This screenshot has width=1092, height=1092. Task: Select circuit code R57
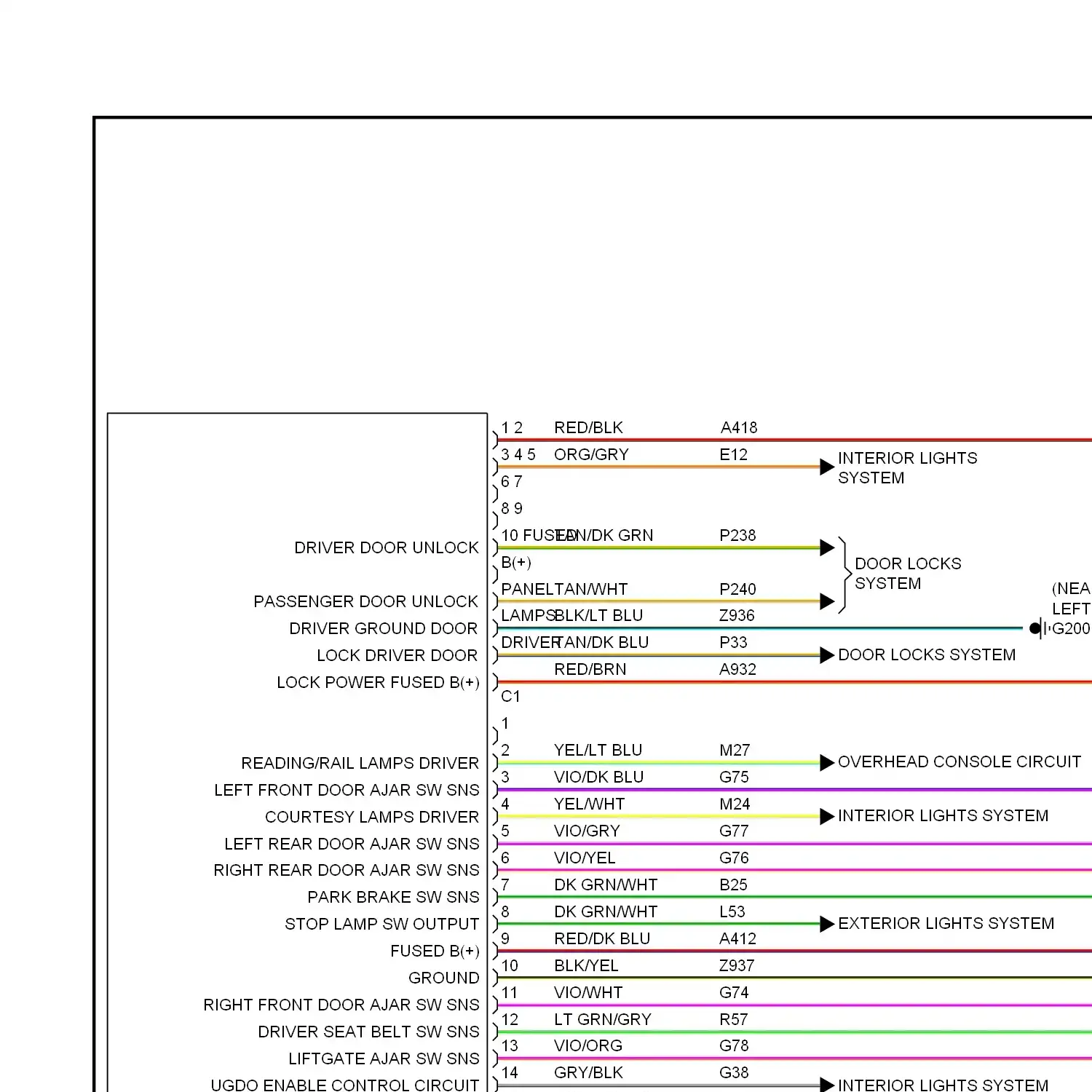[x=734, y=1020]
